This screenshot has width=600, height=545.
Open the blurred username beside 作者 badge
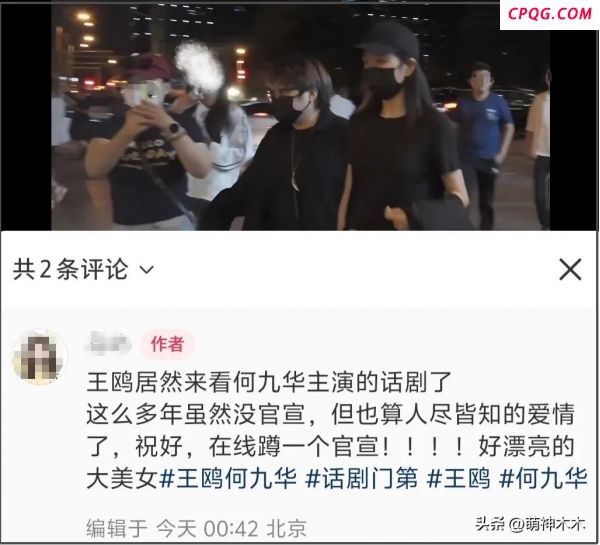click(109, 343)
